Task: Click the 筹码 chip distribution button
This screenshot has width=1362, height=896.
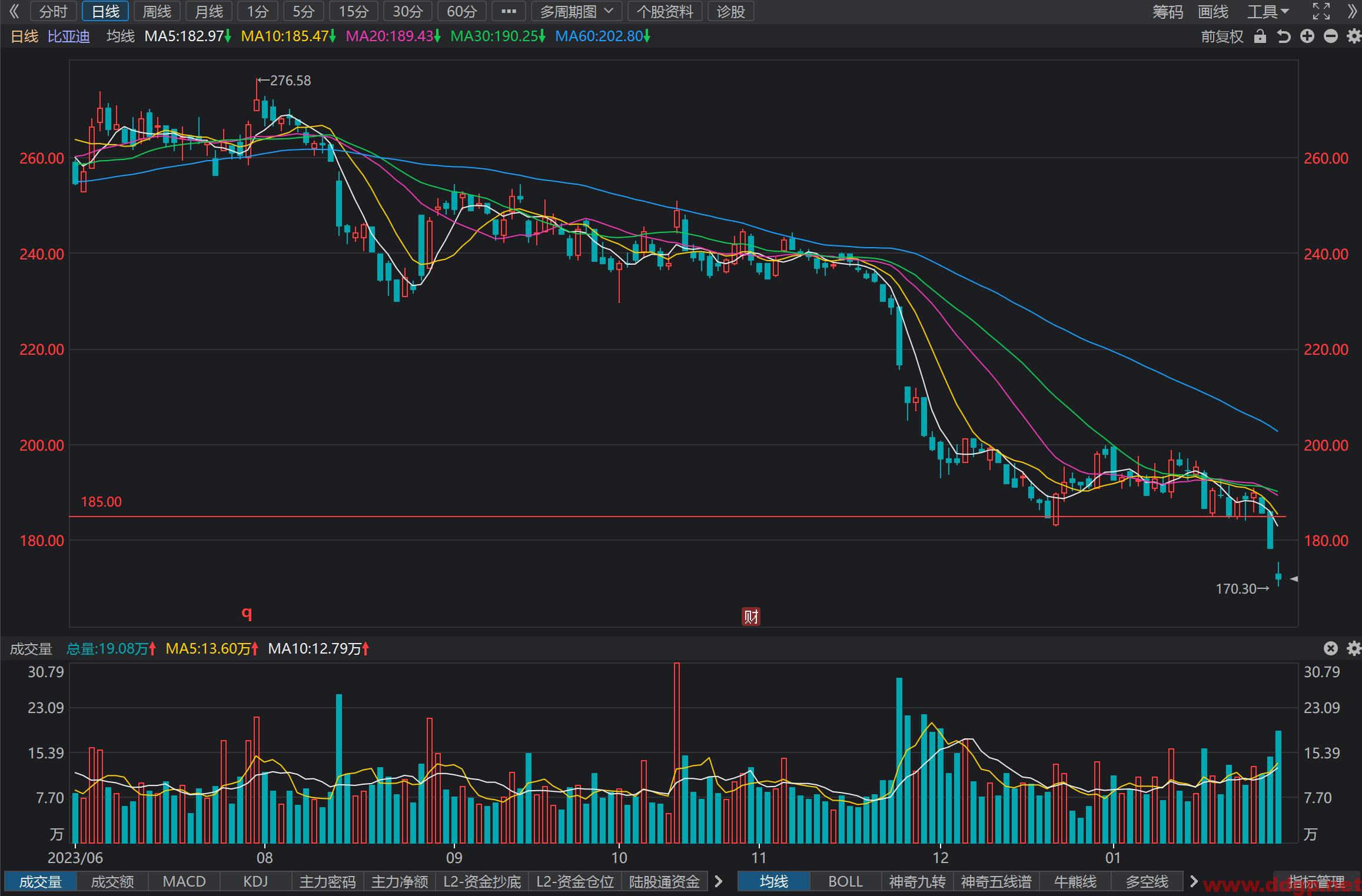Action: tap(1168, 11)
